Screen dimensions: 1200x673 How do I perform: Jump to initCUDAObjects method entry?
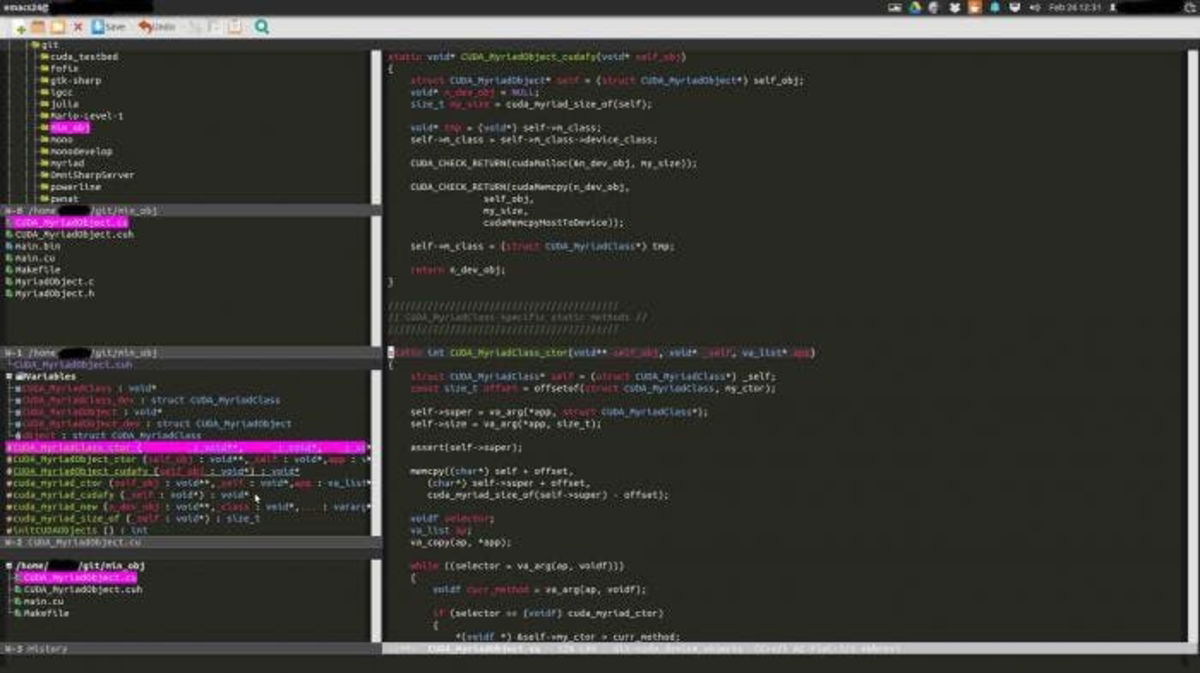tap(75, 531)
